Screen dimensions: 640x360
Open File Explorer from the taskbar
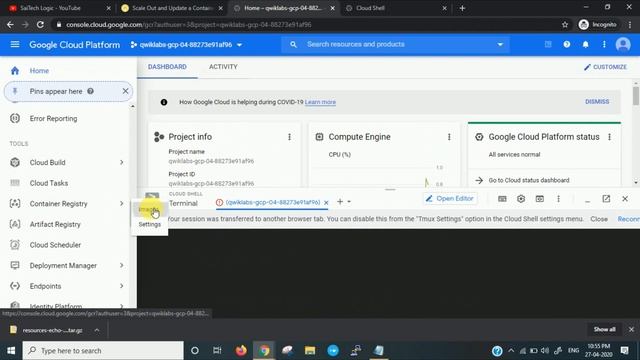[x=310, y=351]
